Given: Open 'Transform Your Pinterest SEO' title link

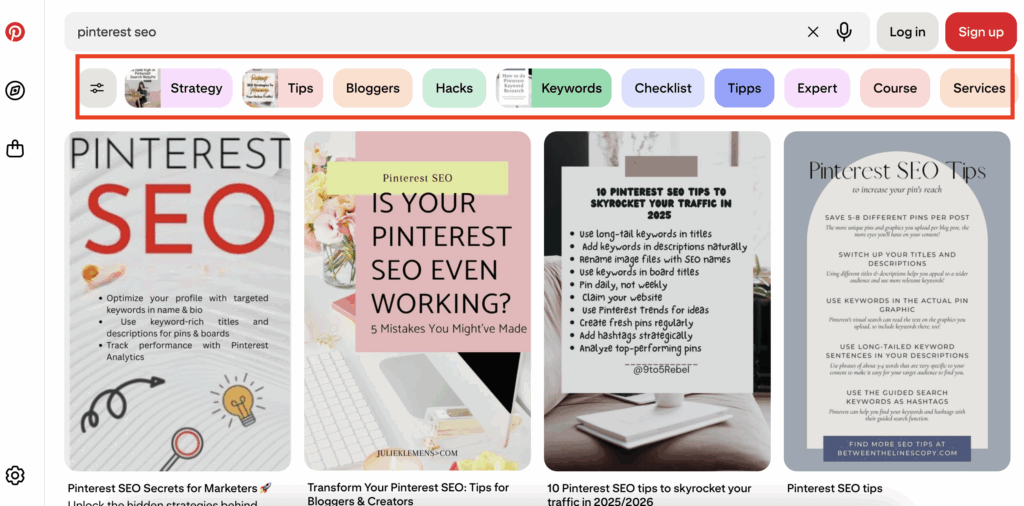Looking at the screenshot, I should [408, 494].
